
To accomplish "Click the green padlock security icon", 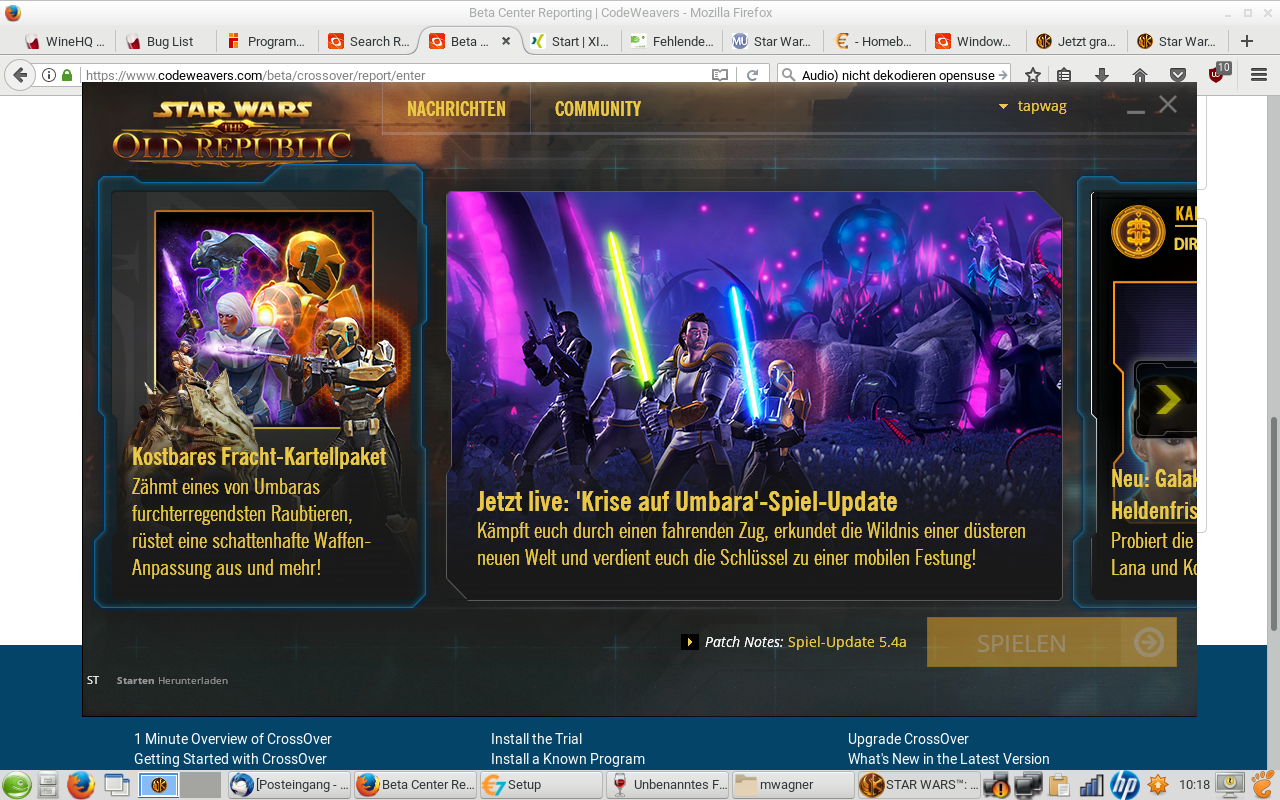I will (67, 75).
